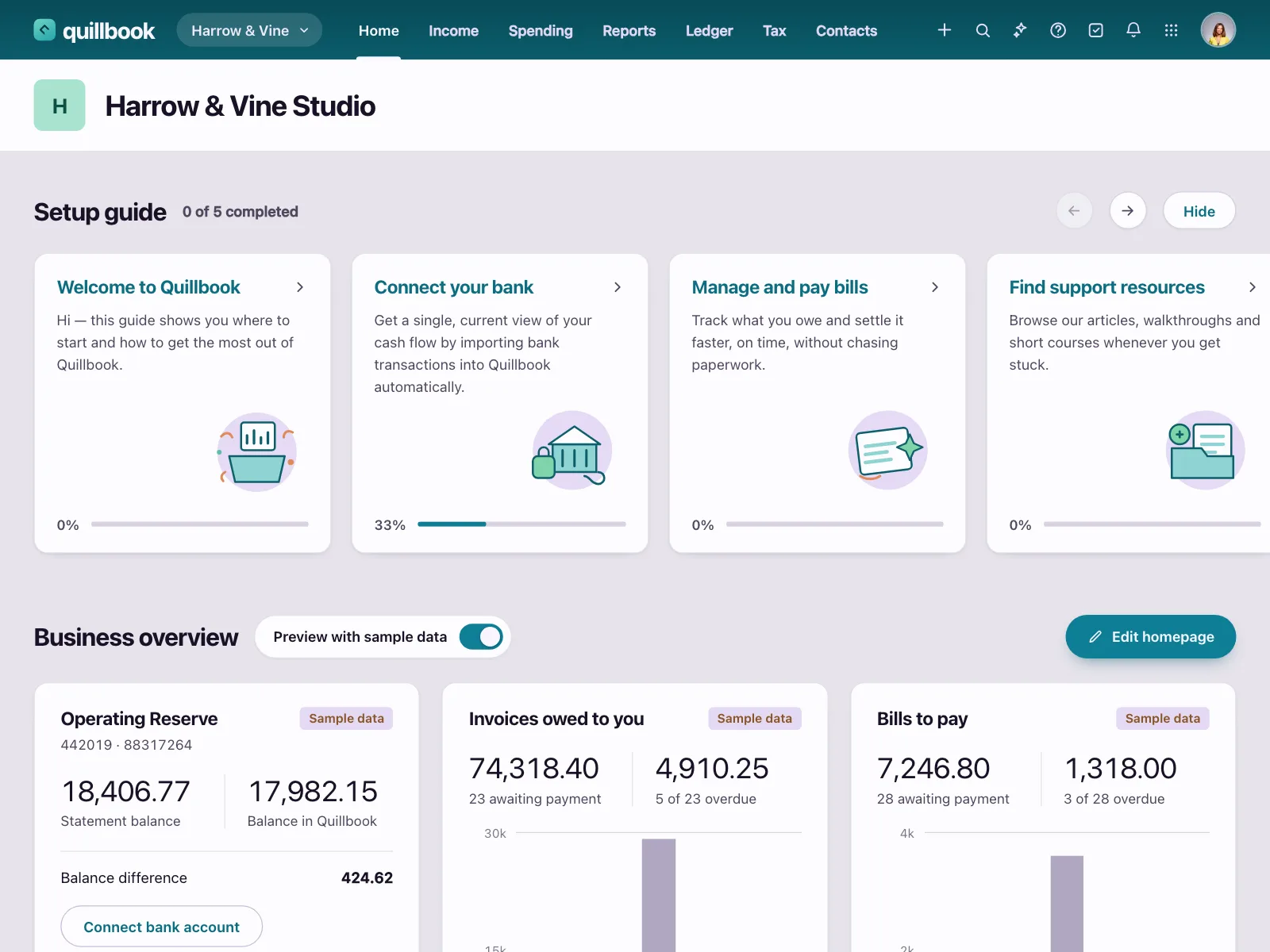Click the 424.62 balance difference value
1270x952 pixels.
pyautogui.click(x=367, y=877)
